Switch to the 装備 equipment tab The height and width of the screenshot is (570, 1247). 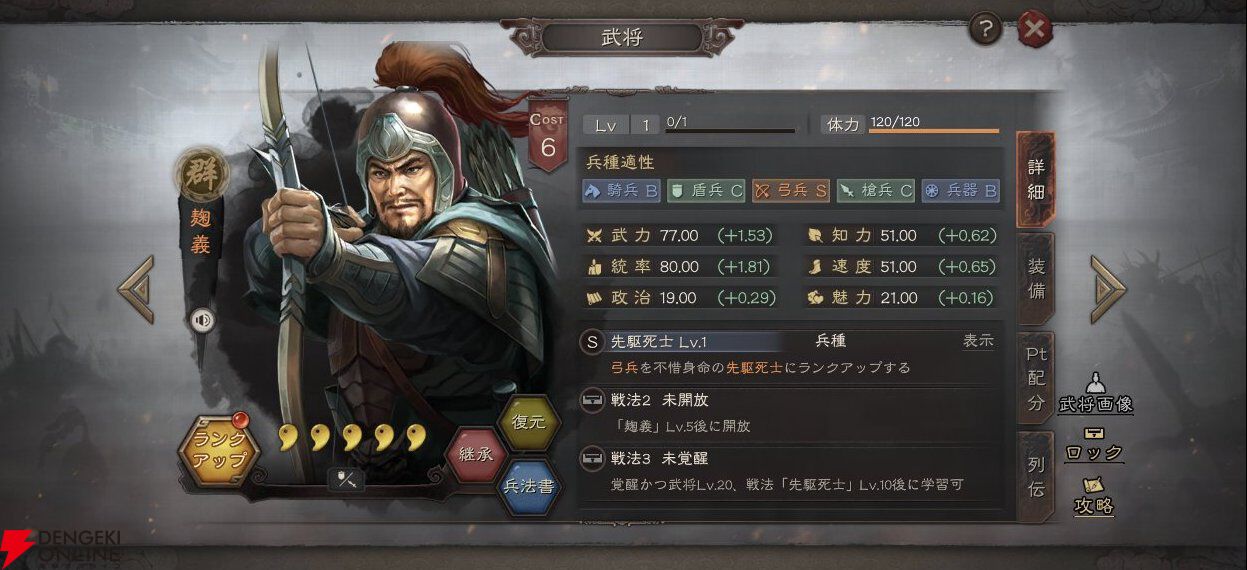pos(1036,279)
